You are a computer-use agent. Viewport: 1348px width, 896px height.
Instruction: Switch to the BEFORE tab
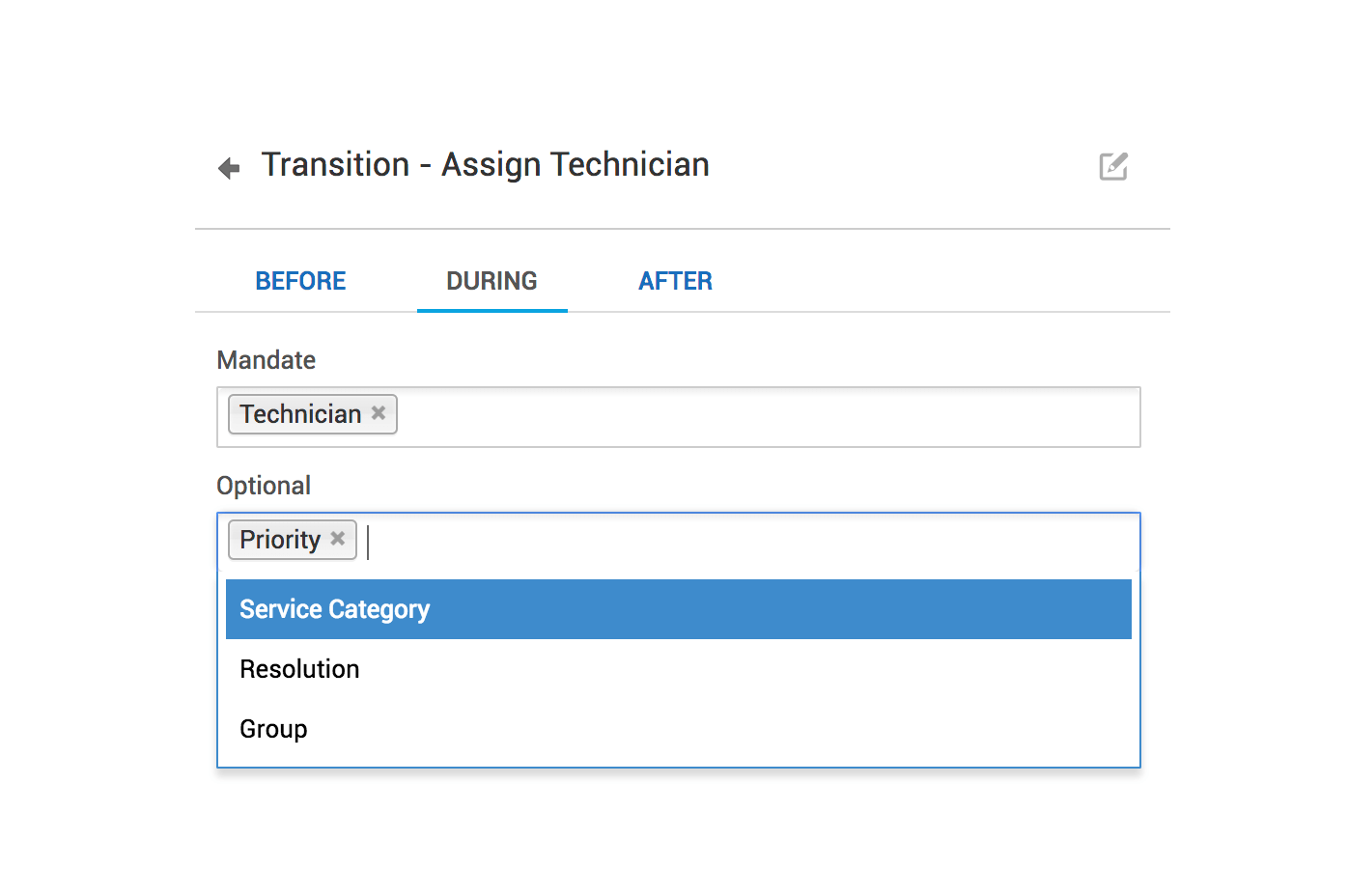click(x=300, y=281)
